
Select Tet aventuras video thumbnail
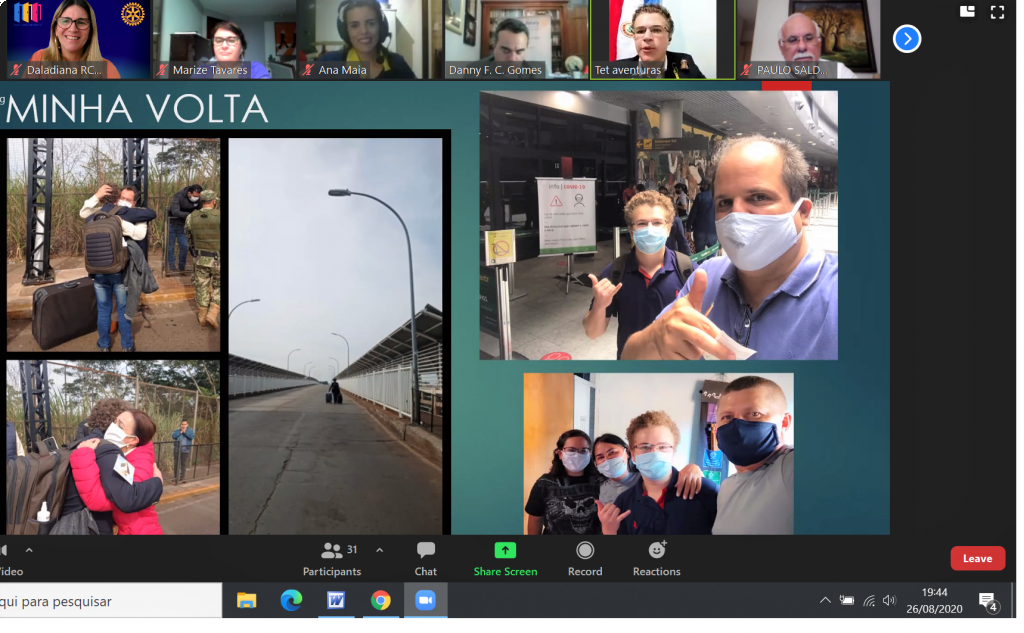662,40
